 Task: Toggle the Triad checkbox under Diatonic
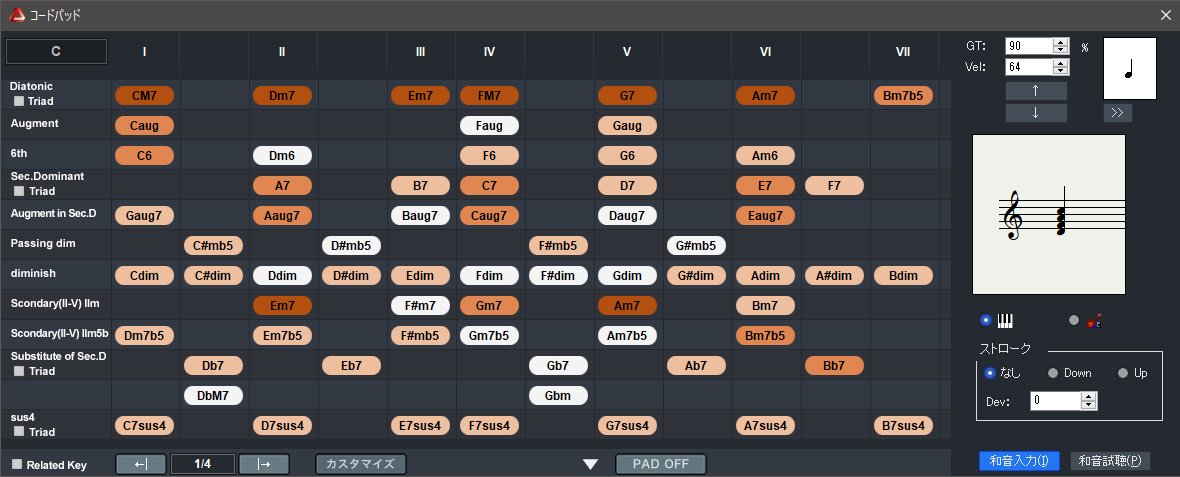pyautogui.click(x=18, y=101)
